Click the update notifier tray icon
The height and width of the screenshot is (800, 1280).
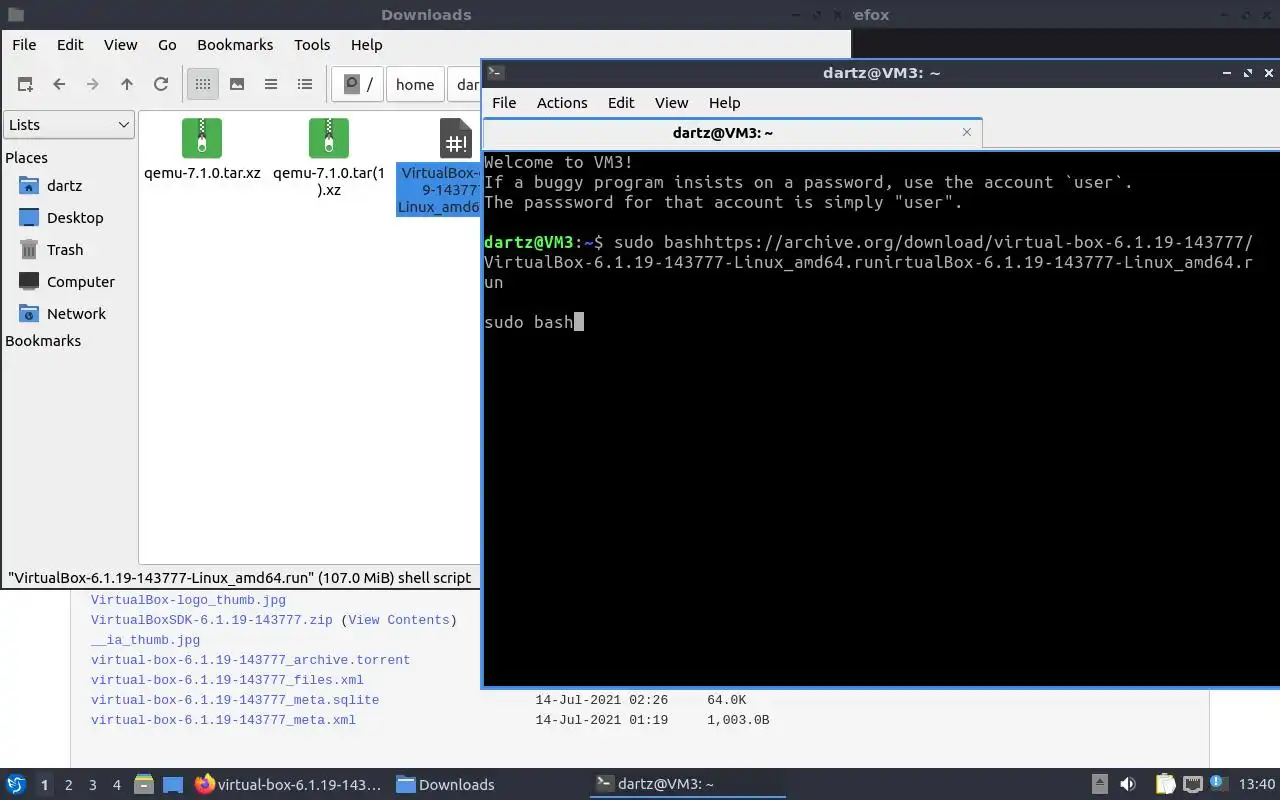click(x=1219, y=785)
